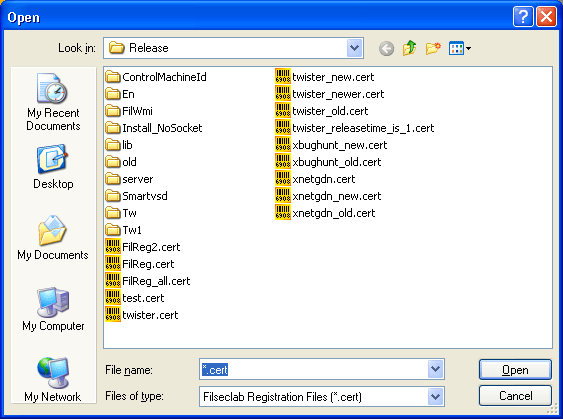563x419 pixels.
Task: Open the View menu icon
Action: 460,48
